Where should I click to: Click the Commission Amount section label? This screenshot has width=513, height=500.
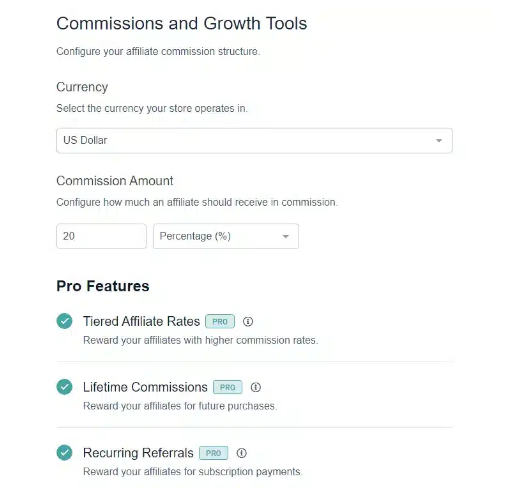(x=115, y=181)
